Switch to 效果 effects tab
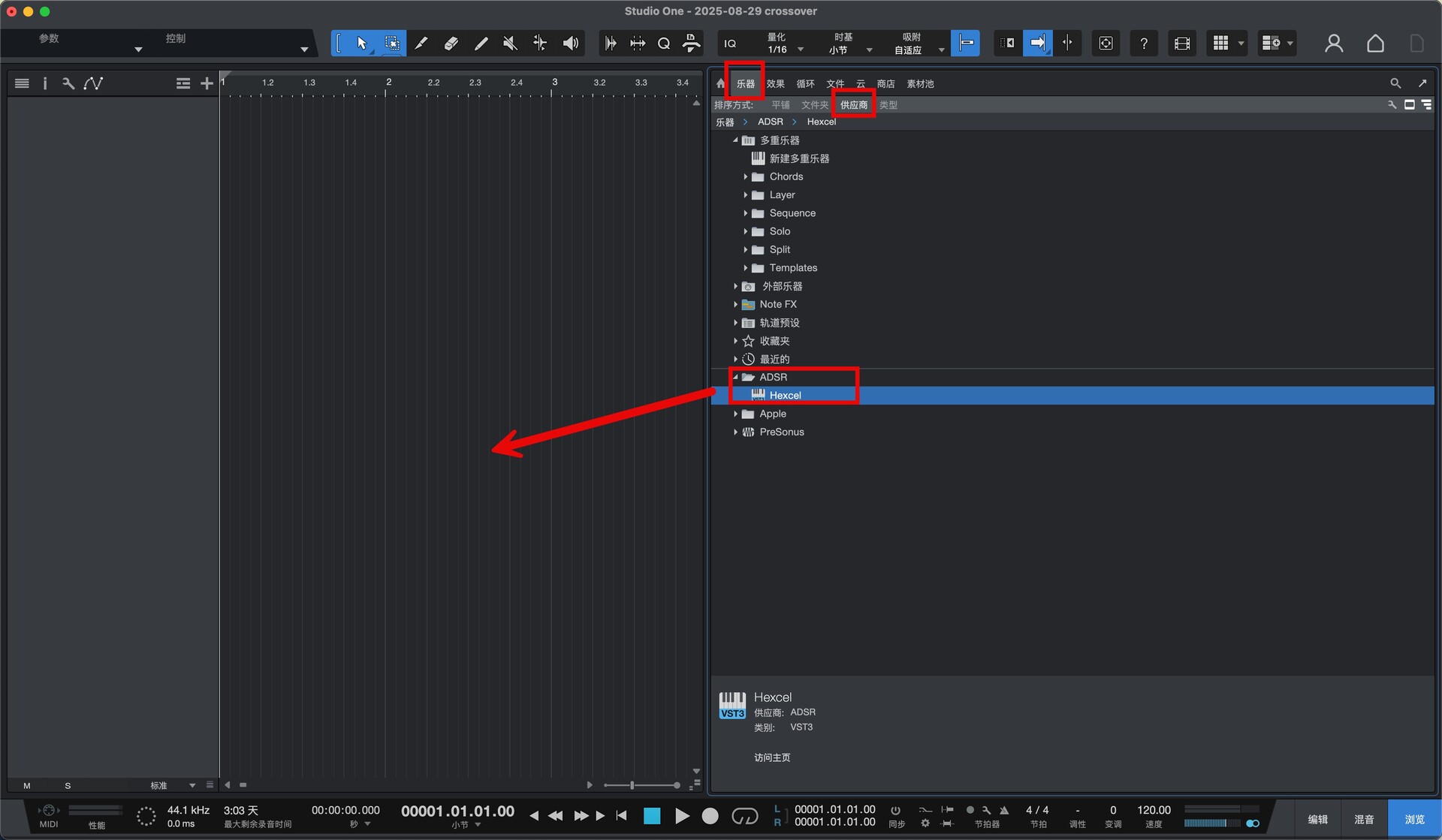The width and height of the screenshot is (1442, 840). coord(775,84)
